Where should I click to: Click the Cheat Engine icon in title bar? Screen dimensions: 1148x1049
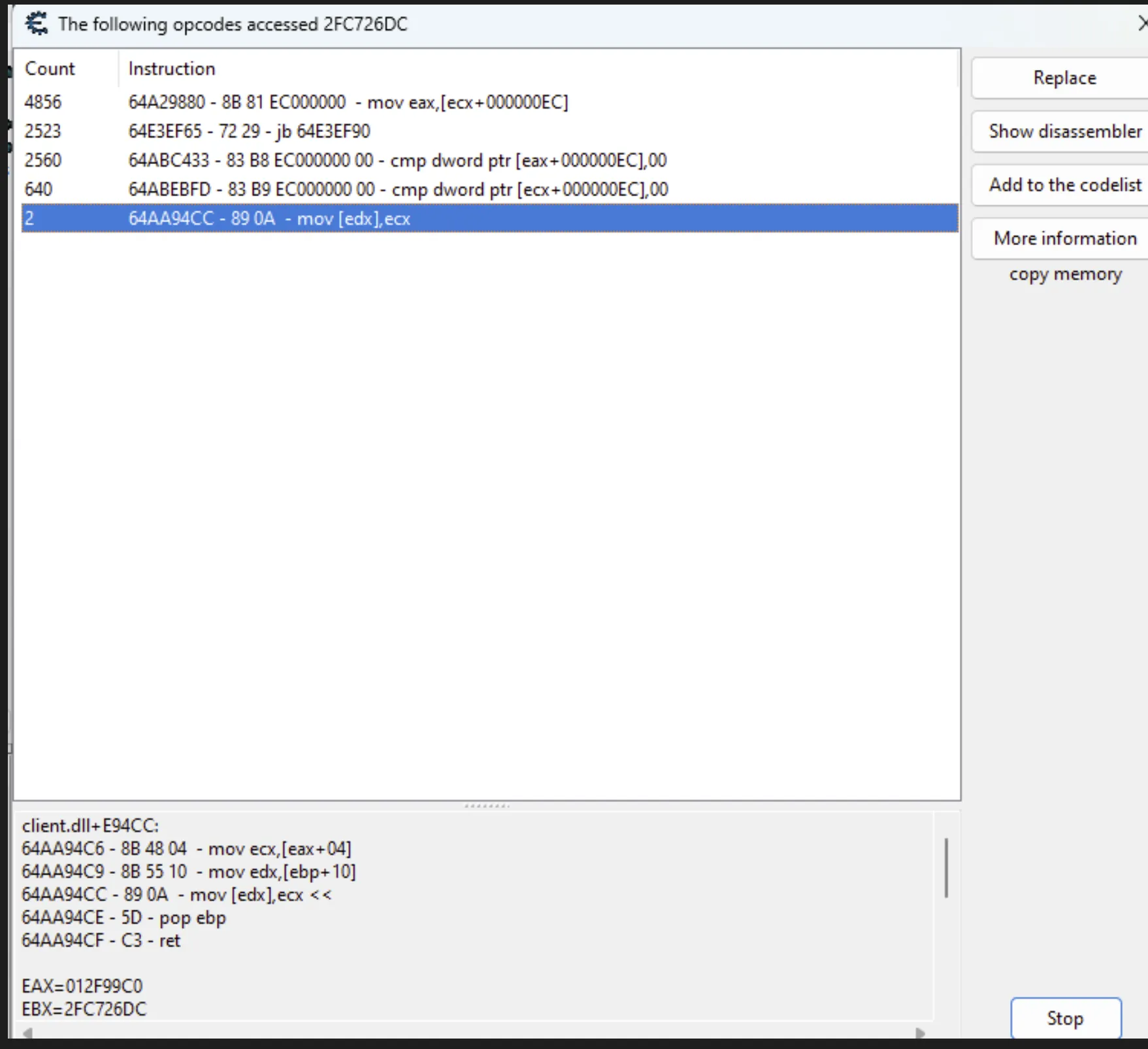pos(36,24)
